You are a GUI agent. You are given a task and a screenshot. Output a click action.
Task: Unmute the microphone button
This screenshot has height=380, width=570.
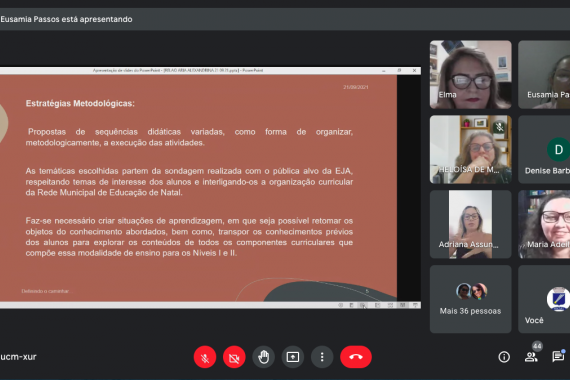point(205,357)
